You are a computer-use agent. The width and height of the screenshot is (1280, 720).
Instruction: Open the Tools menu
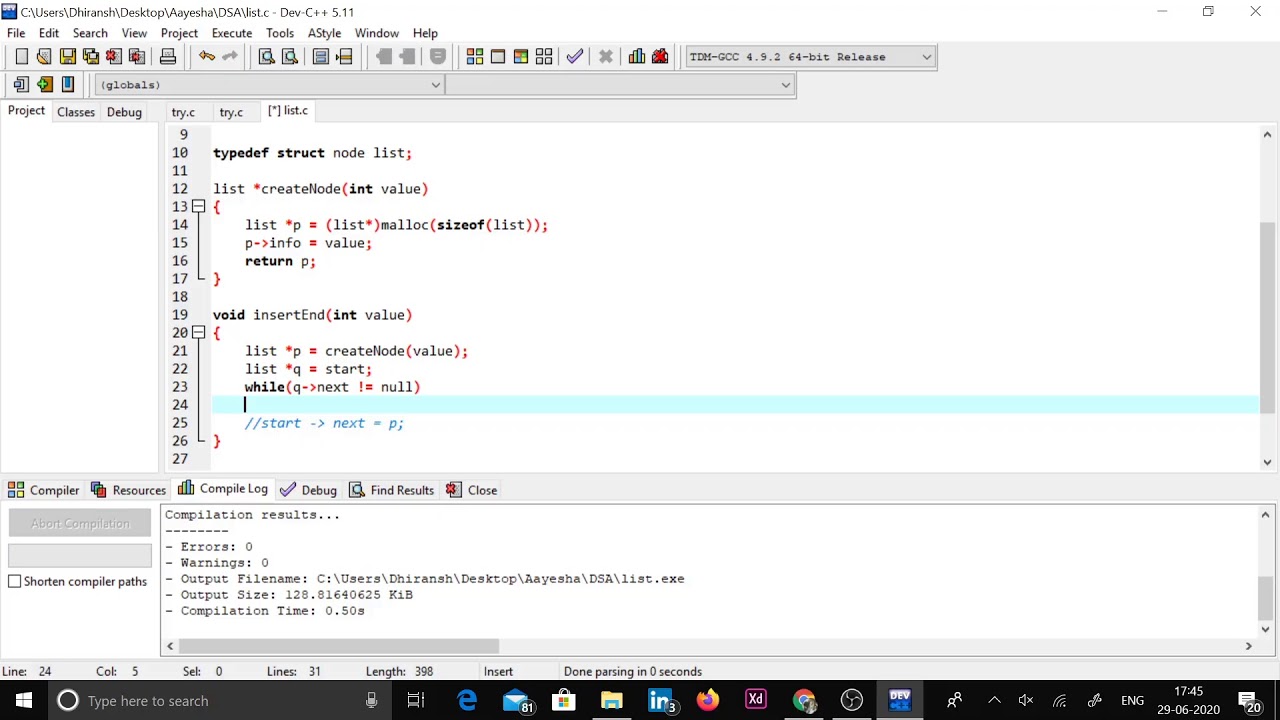[x=280, y=33]
